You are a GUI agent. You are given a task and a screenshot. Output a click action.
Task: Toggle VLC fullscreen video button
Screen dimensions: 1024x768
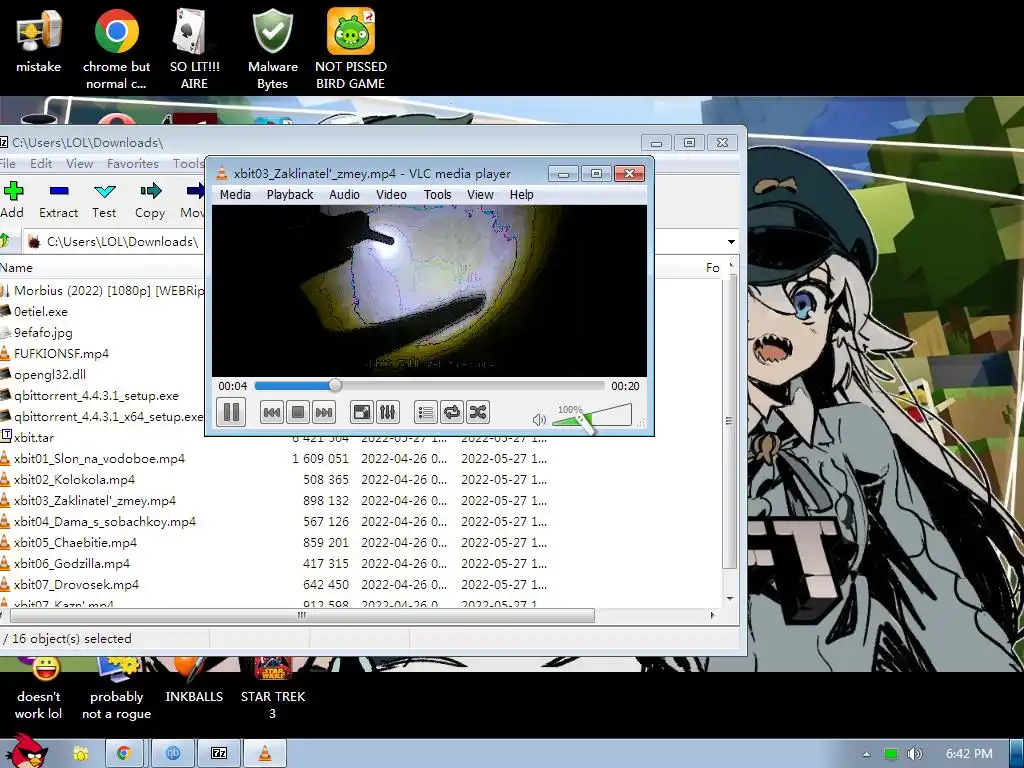tap(361, 412)
